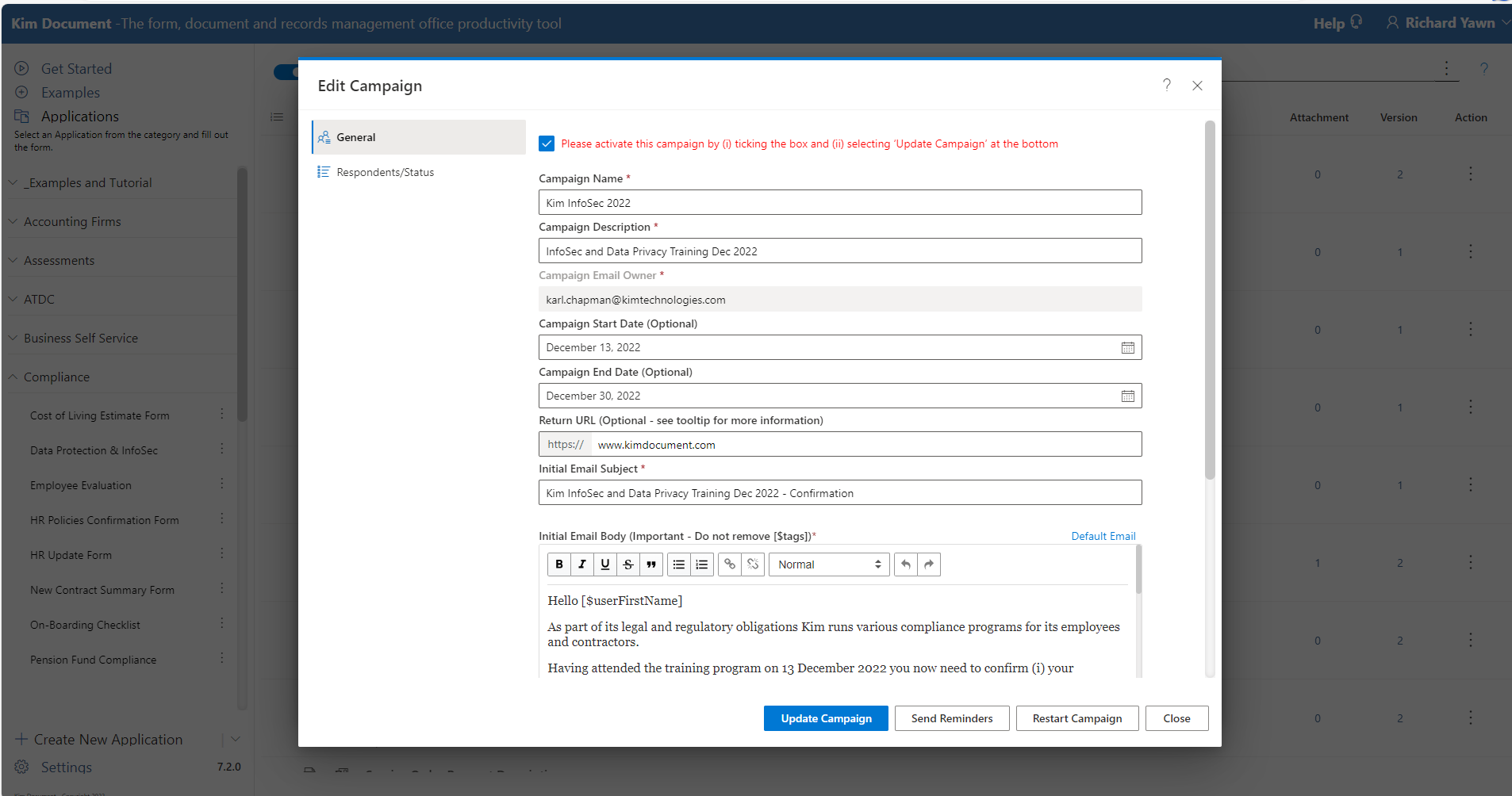Insert numbered list in email body
This screenshot has height=796, width=1512.
point(702,564)
